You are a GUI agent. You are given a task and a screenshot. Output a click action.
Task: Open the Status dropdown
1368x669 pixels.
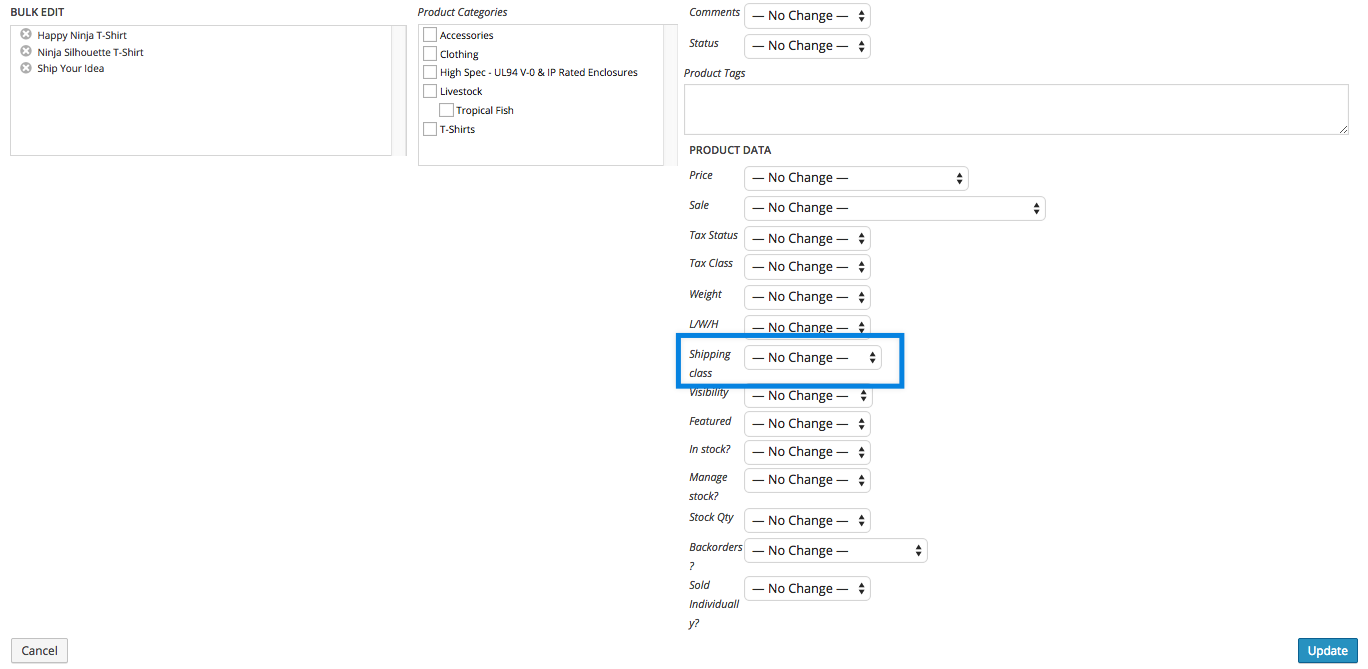coord(806,46)
